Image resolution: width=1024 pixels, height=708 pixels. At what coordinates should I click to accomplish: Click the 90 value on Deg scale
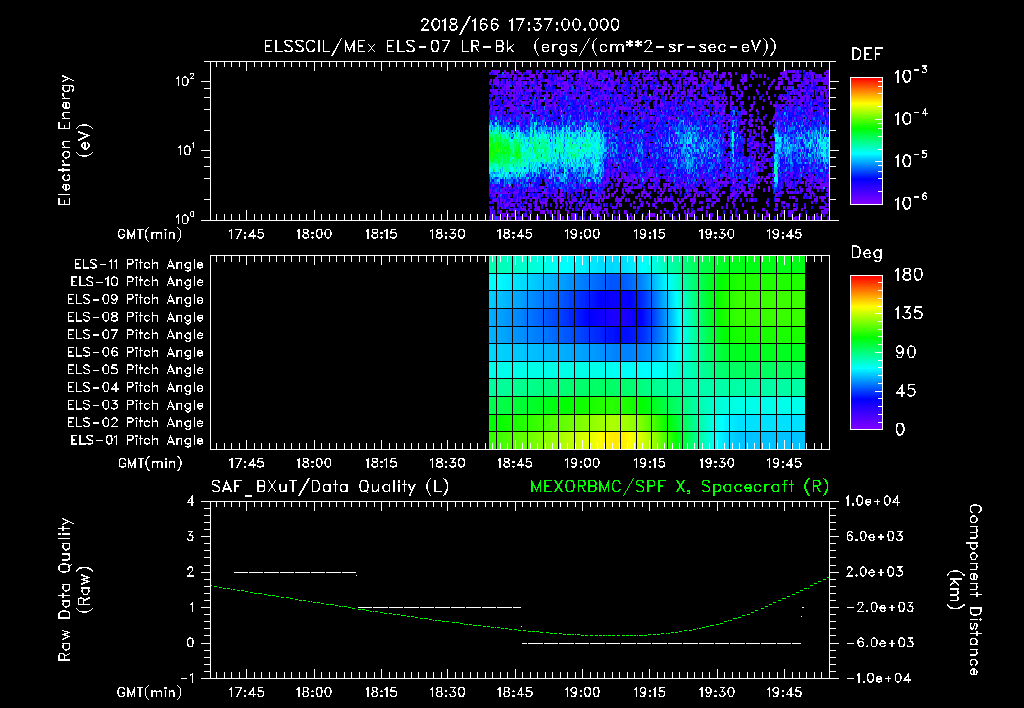(906, 352)
